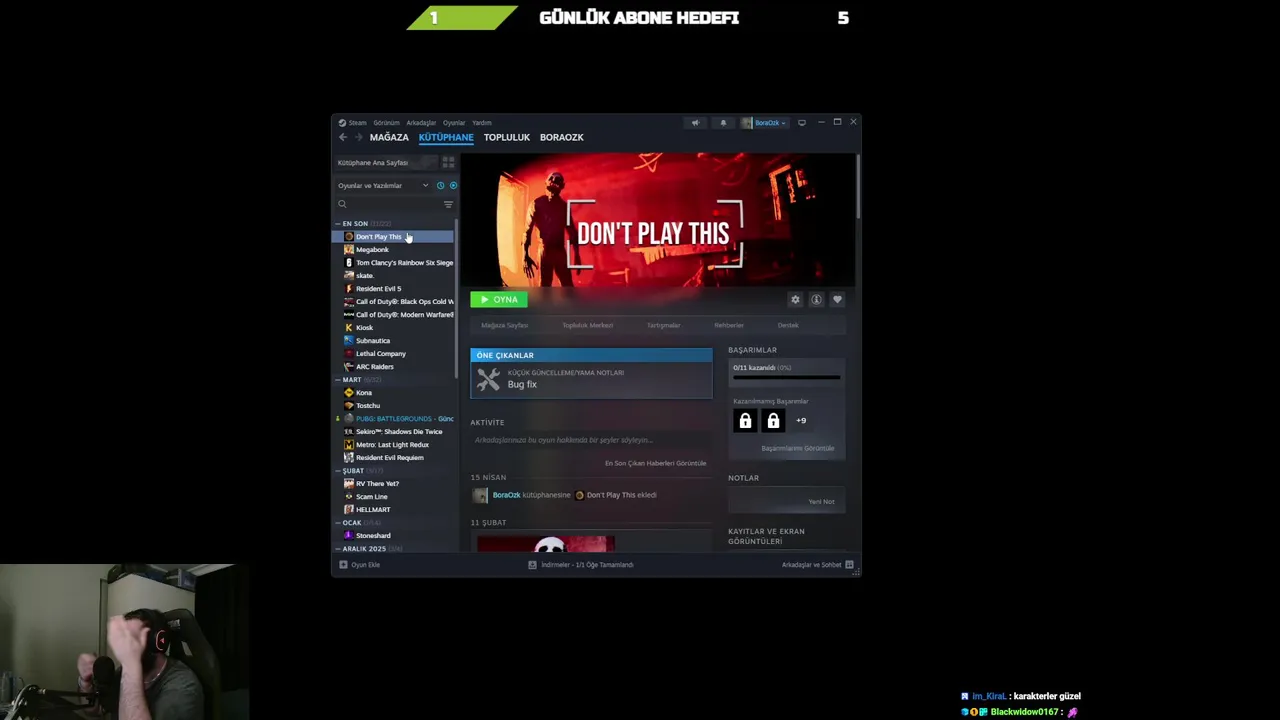Open the BORAOZK profile tab

pos(562,137)
